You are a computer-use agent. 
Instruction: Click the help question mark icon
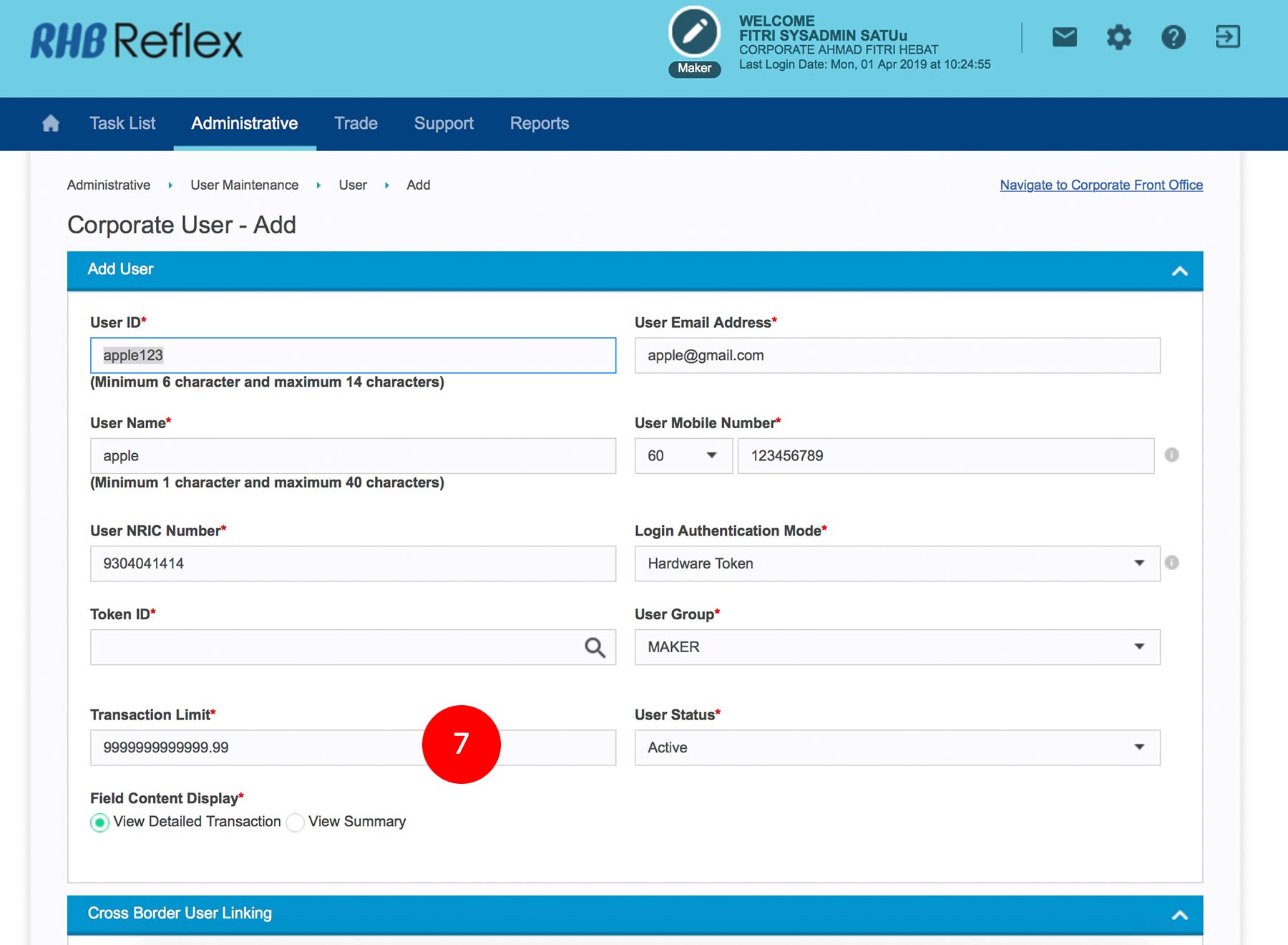click(x=1173, y=37)
